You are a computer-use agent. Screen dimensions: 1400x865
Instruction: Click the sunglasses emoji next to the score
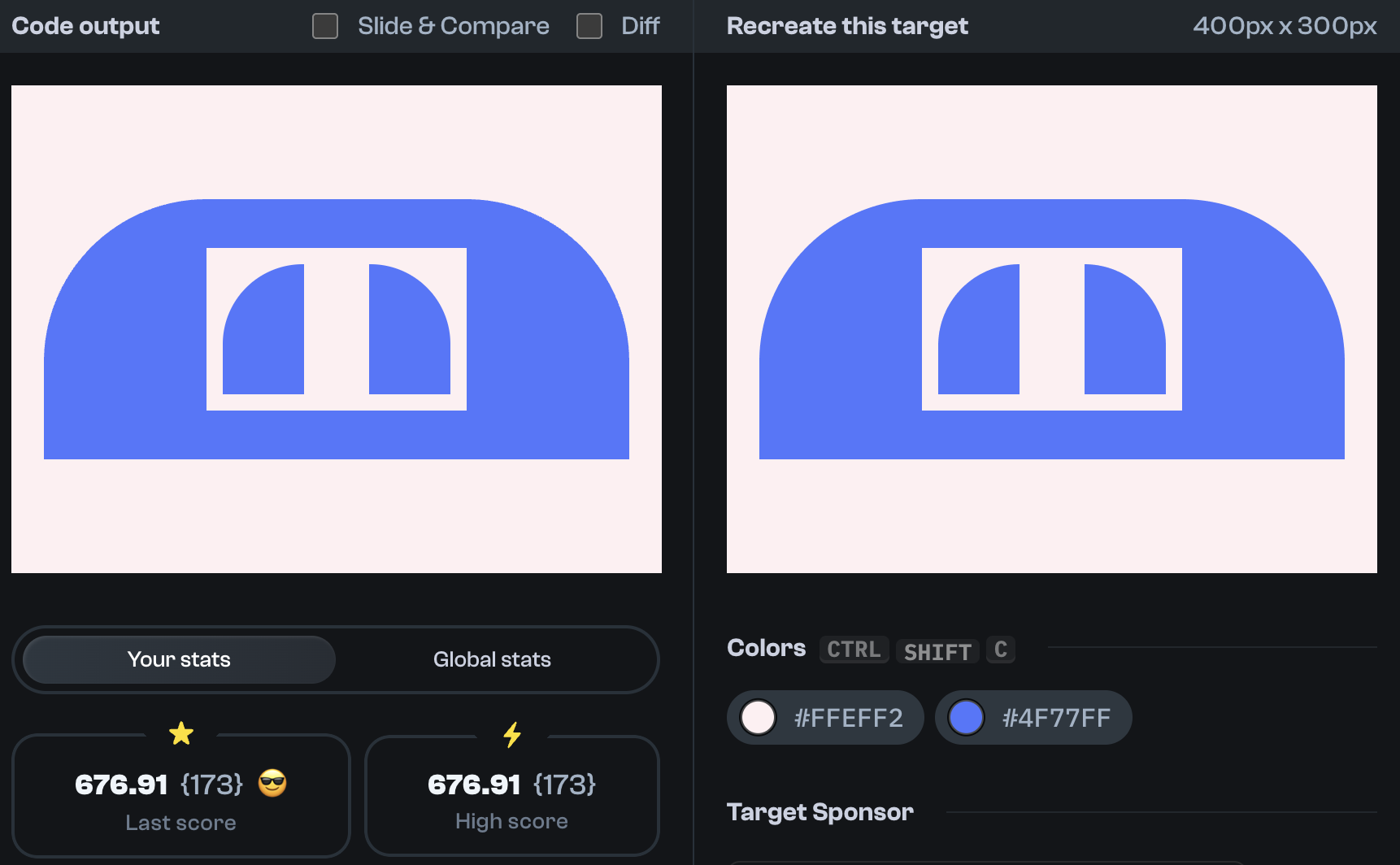272,784
